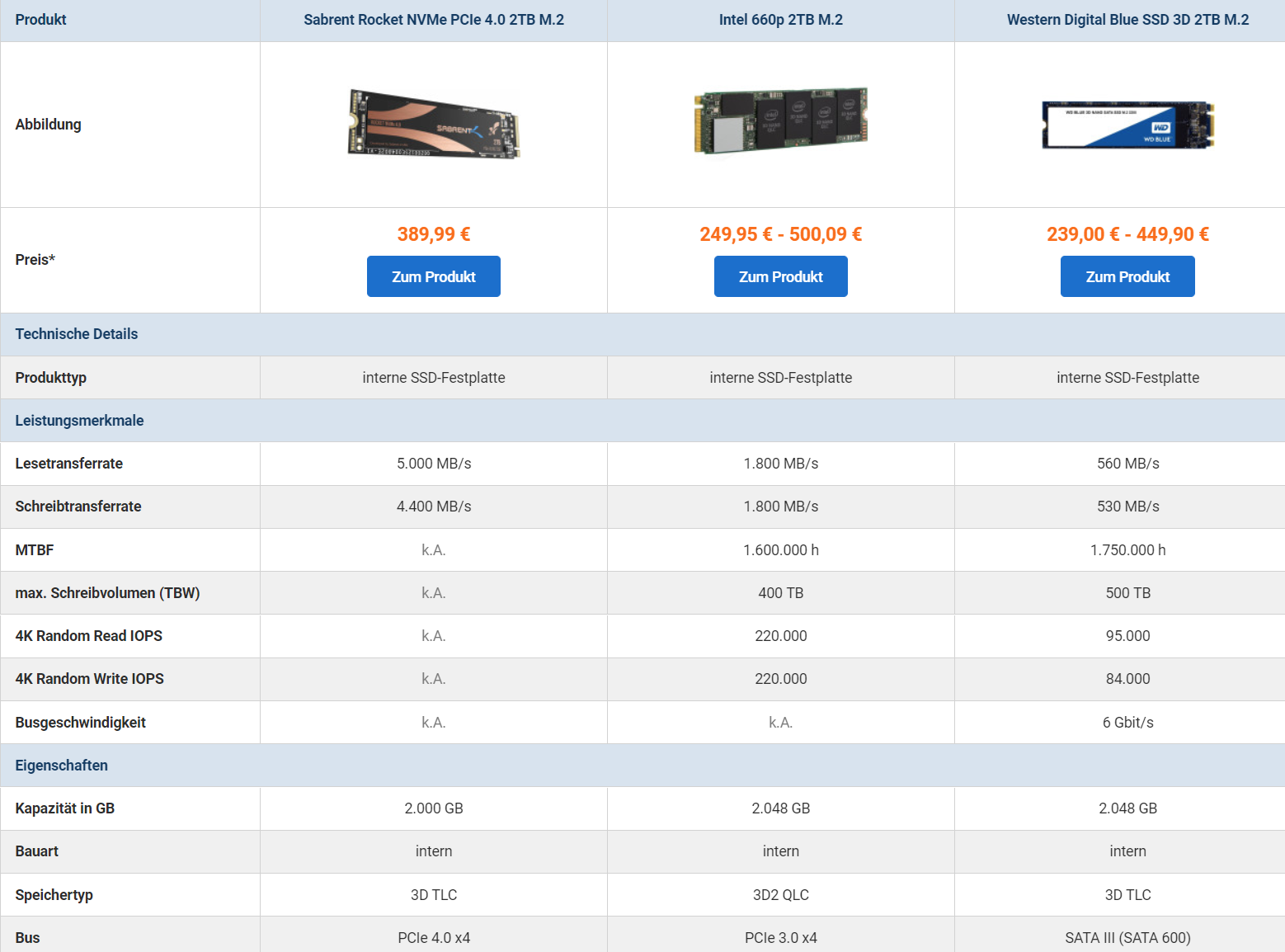Click the Produkttyp row label

[50, 378]
